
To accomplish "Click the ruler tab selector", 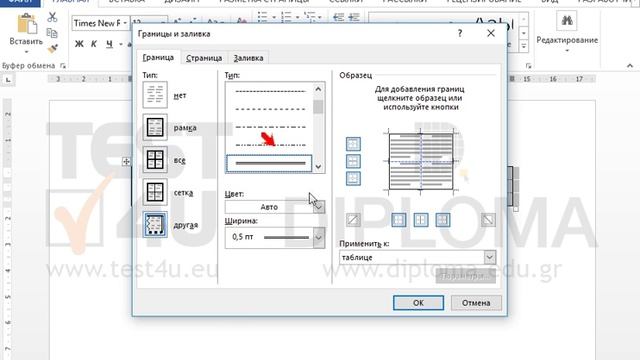I will pyautogui.click(x=8, y=79).
